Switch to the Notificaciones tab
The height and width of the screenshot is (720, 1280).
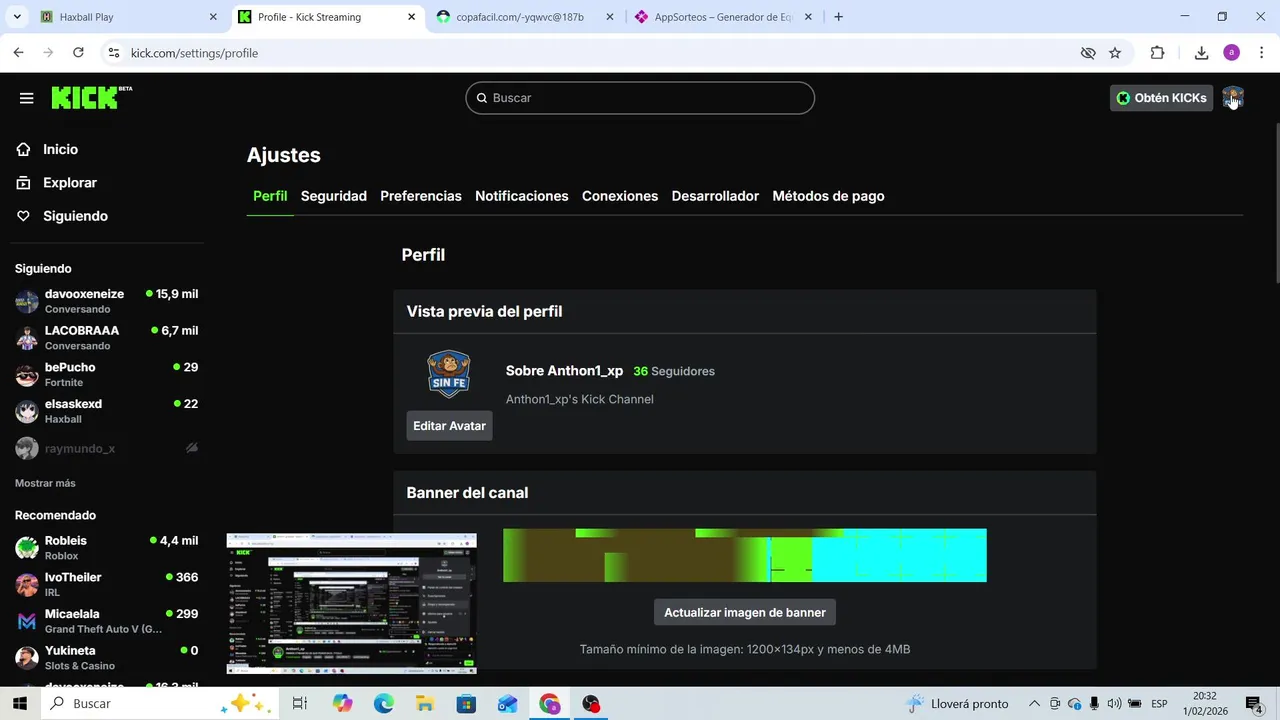(522, 196)
